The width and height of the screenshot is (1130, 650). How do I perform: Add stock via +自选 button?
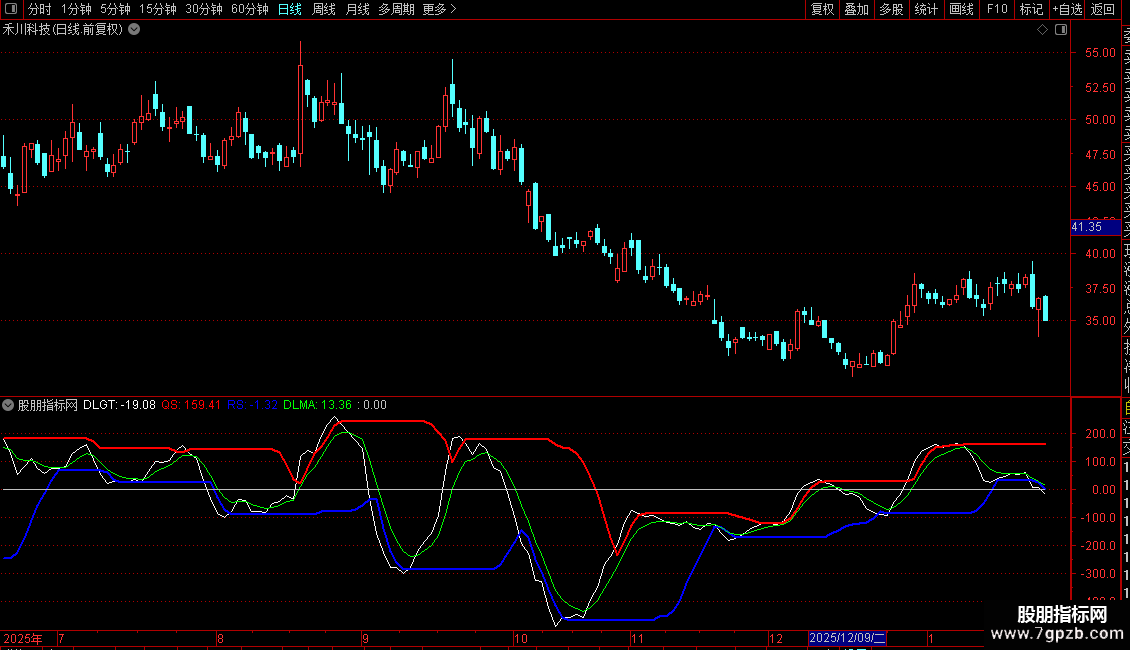tap(1066, 9)
